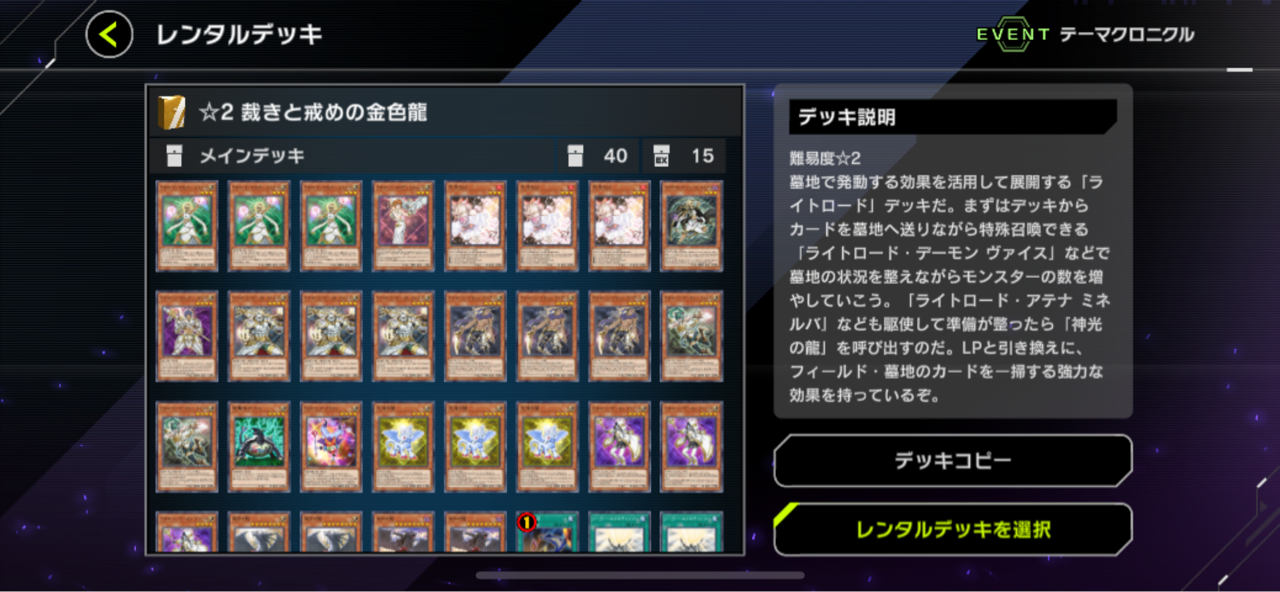Image resolution: width=1280 pixels, height=592 pixels.
Task: Tap the red limited-1 badge on card
Action: pyautogui.click(x=527, y=521)
